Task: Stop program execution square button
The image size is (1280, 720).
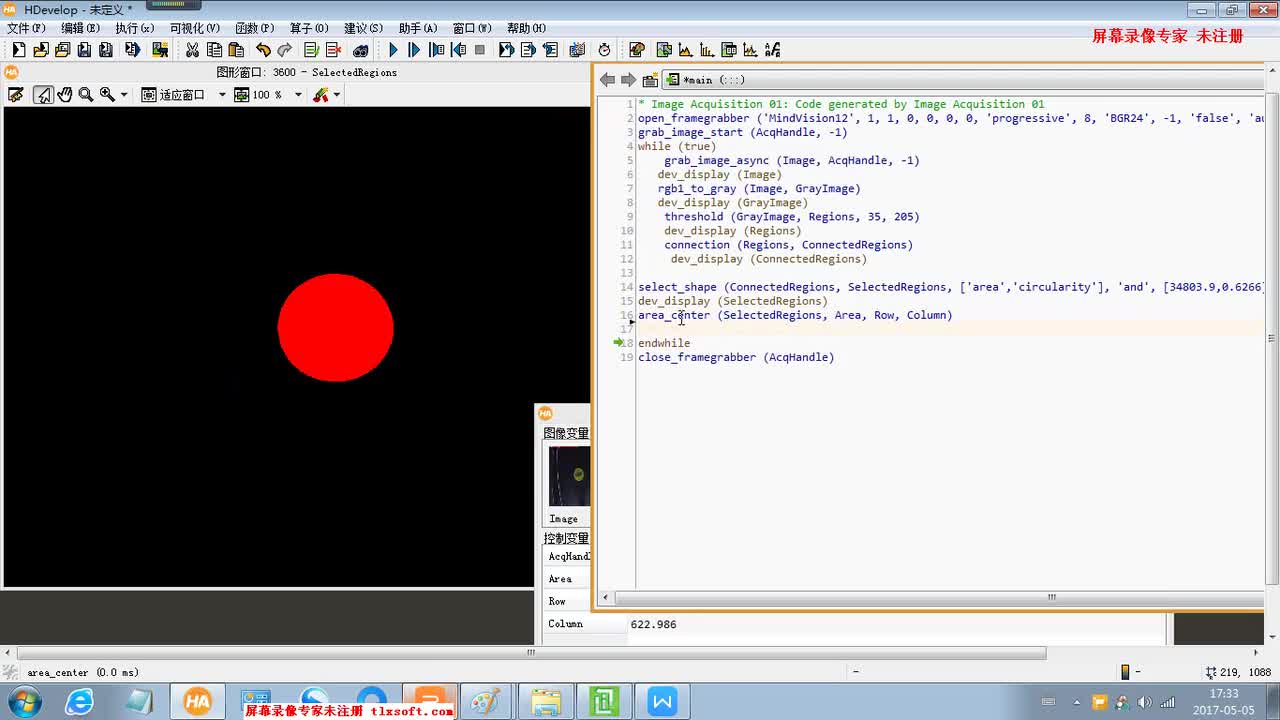Action: 480,50
